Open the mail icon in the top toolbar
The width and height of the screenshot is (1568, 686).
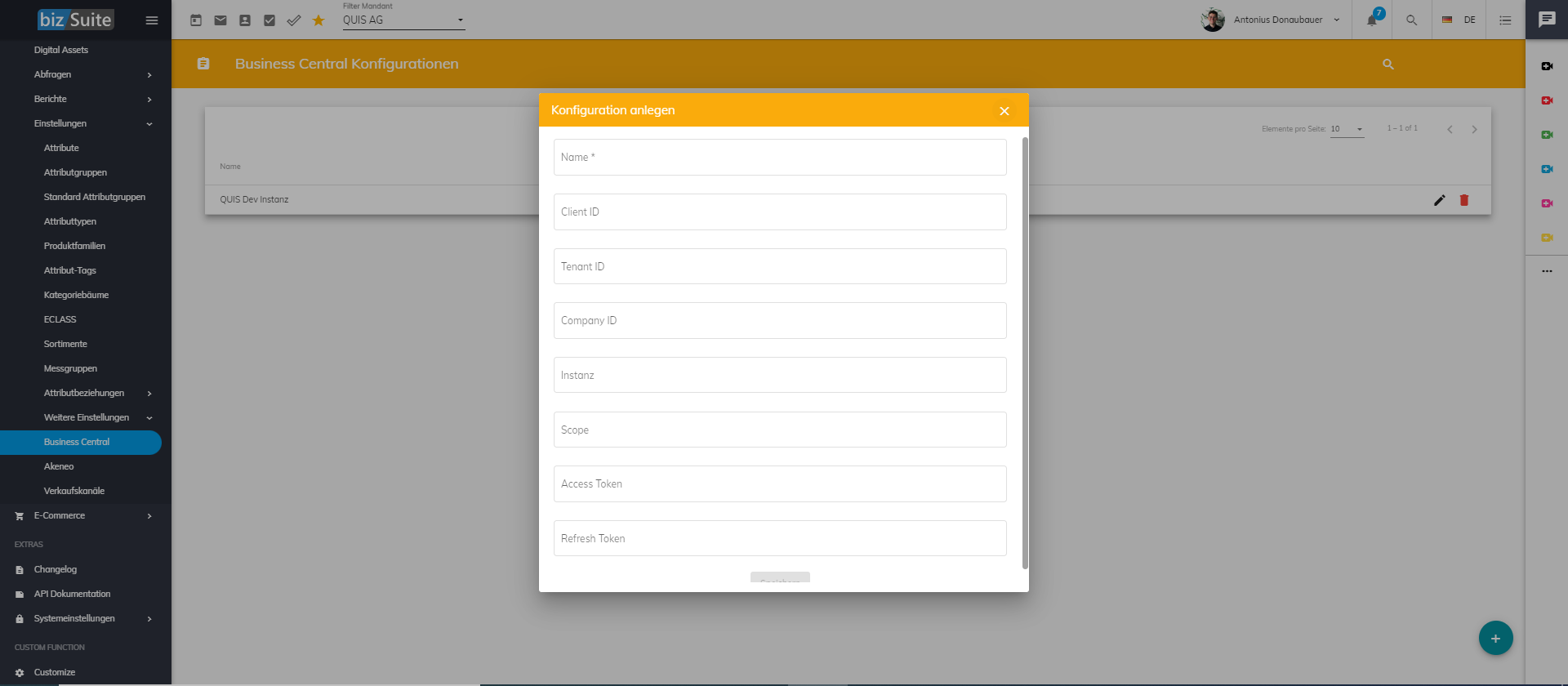pos(220,20)
